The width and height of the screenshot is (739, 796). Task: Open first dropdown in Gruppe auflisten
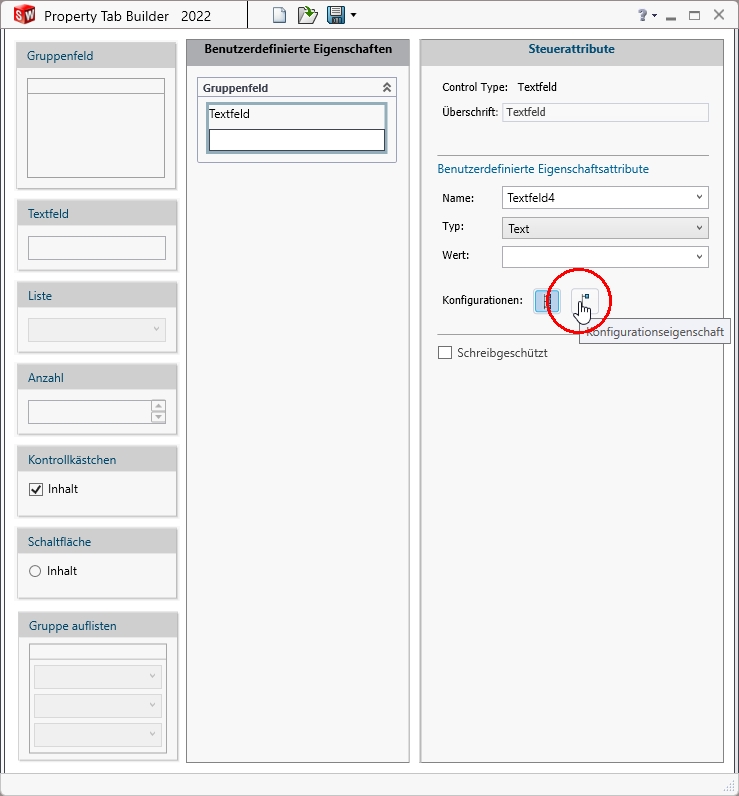click(x=97, y=676)
